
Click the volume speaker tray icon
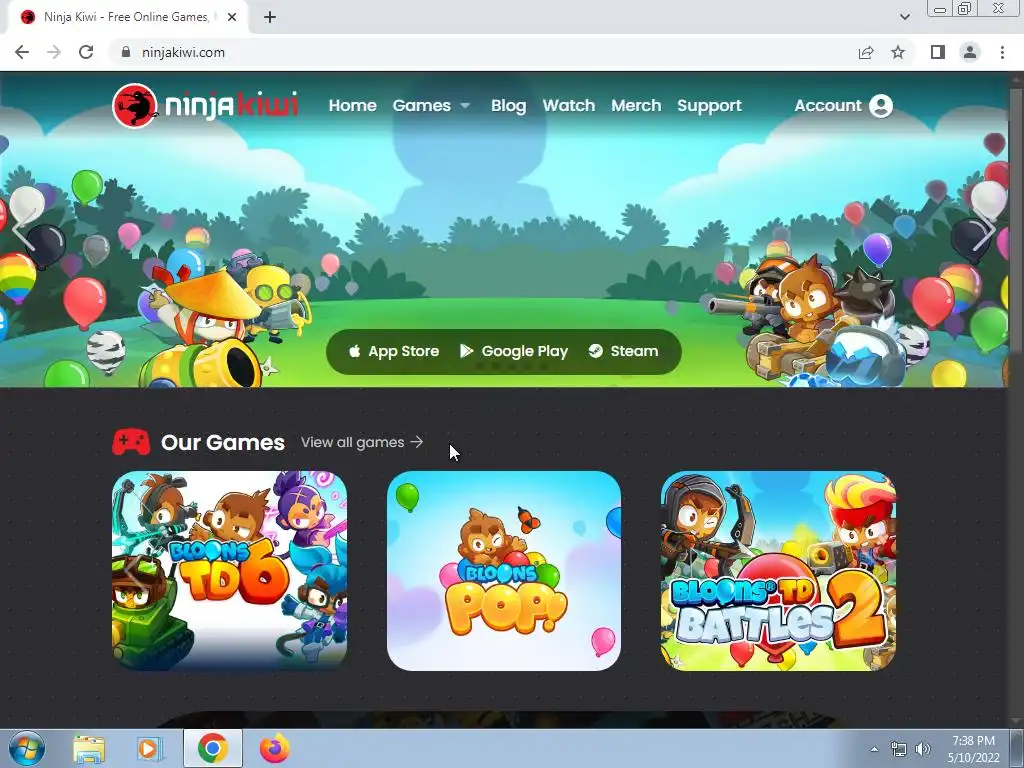[x=923, y=749]
